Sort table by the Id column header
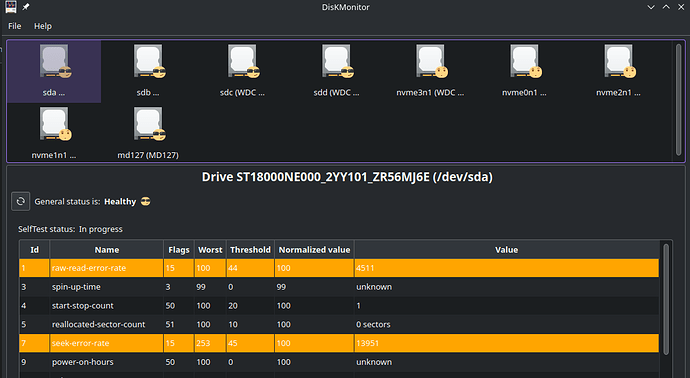This screenshot has width=690, height=378. 34,250
